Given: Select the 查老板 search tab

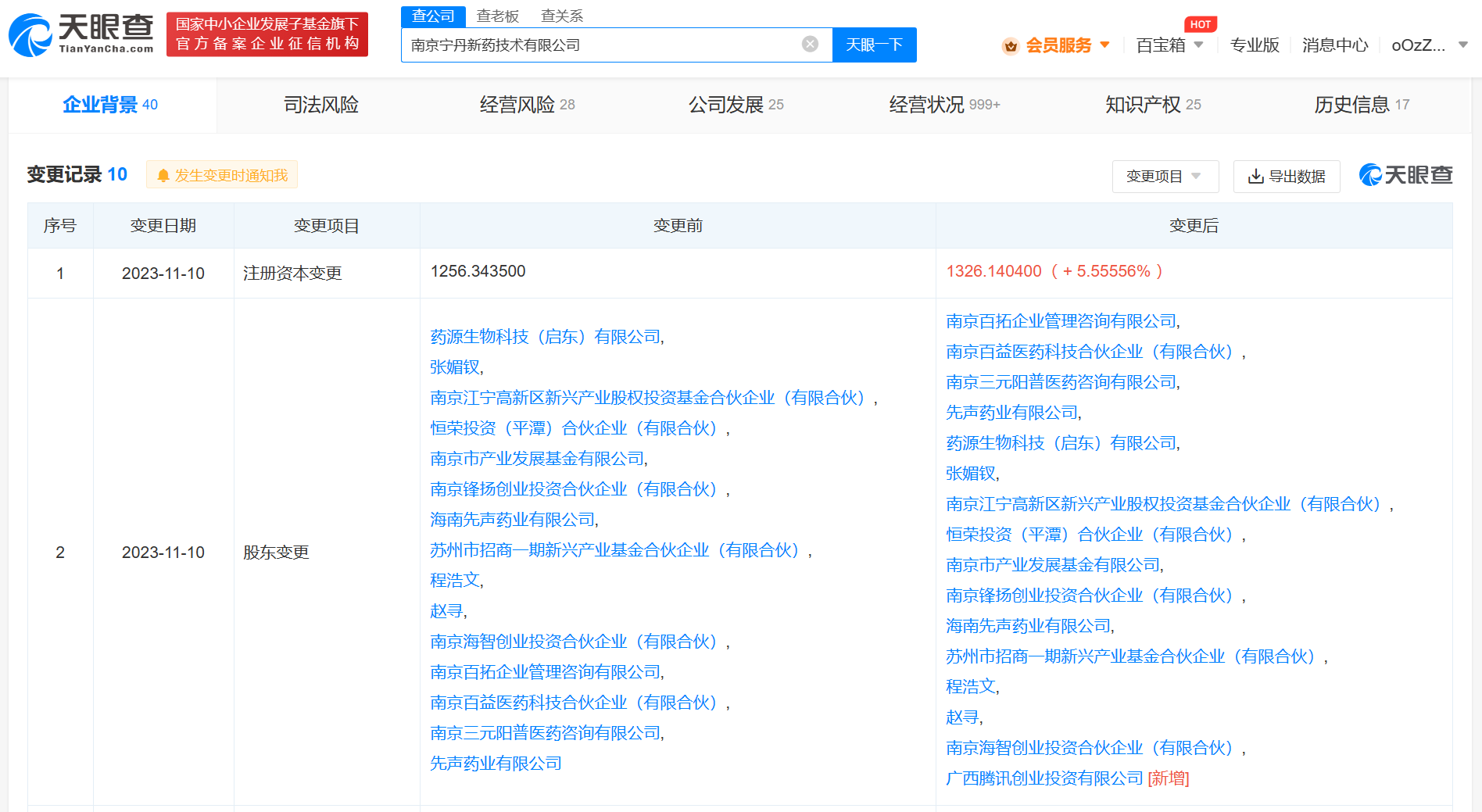Looking at the screenshot, I should point(497,16).
